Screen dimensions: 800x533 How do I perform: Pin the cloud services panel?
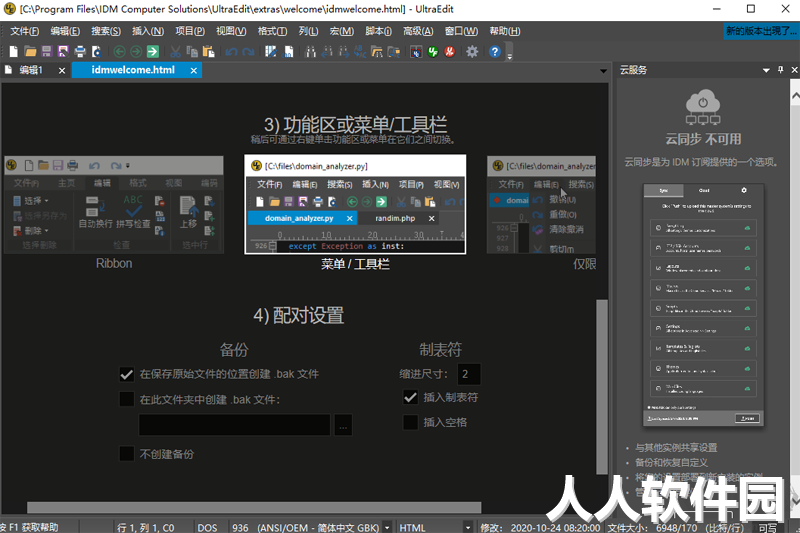click(781, 70)
